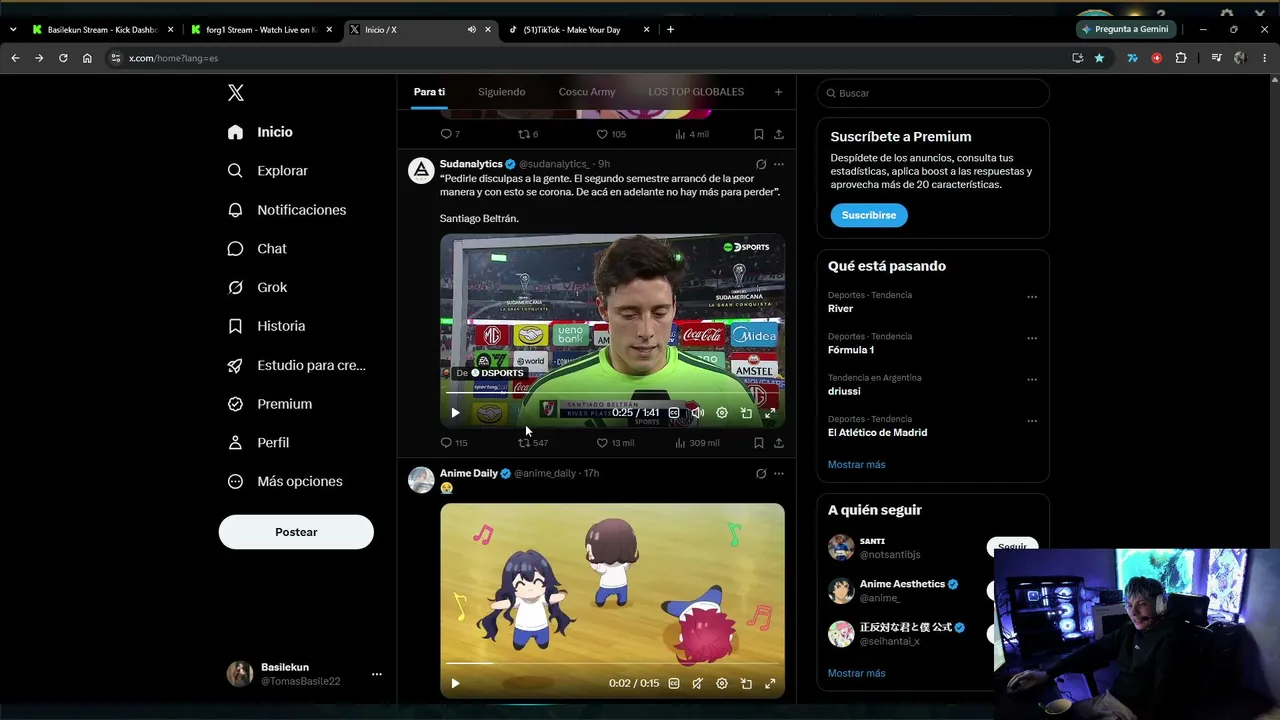Screen dimensions: 1280x720
Task: Seek the Sudanalytics video progress bar
Action: (x=612, y=393)
